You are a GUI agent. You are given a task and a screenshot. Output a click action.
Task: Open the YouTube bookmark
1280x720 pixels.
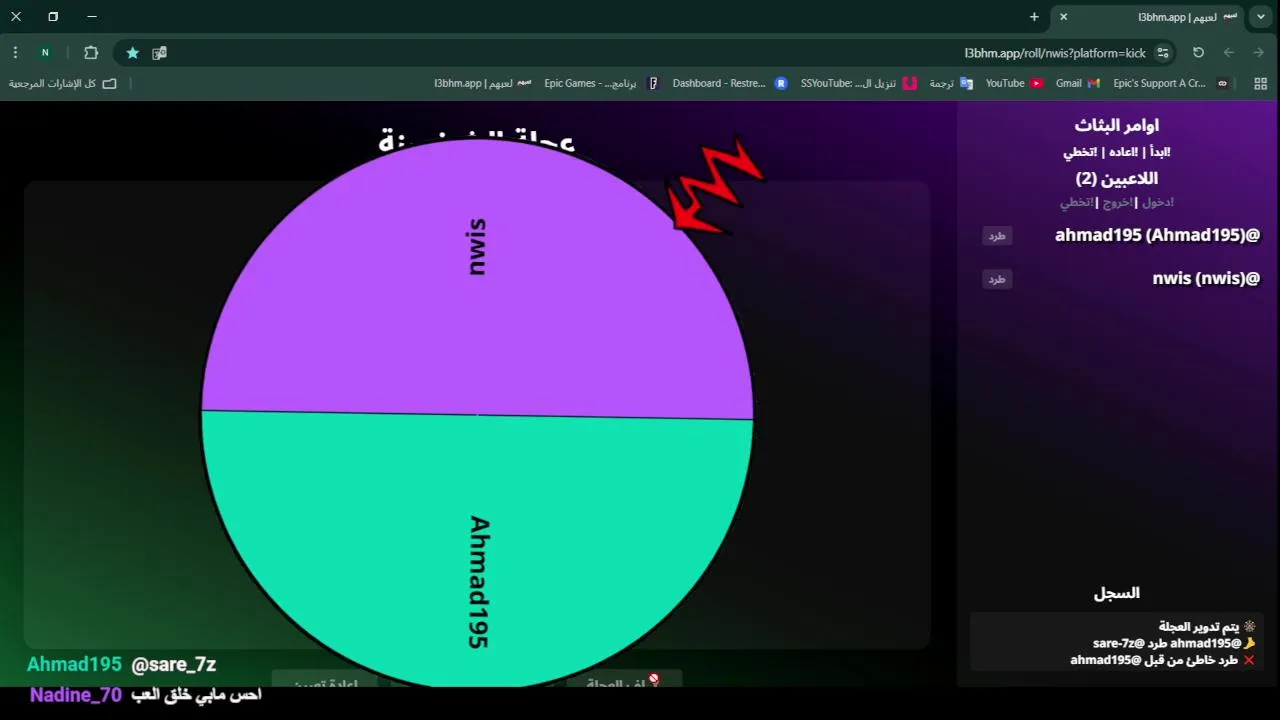tap(1014, 83)
